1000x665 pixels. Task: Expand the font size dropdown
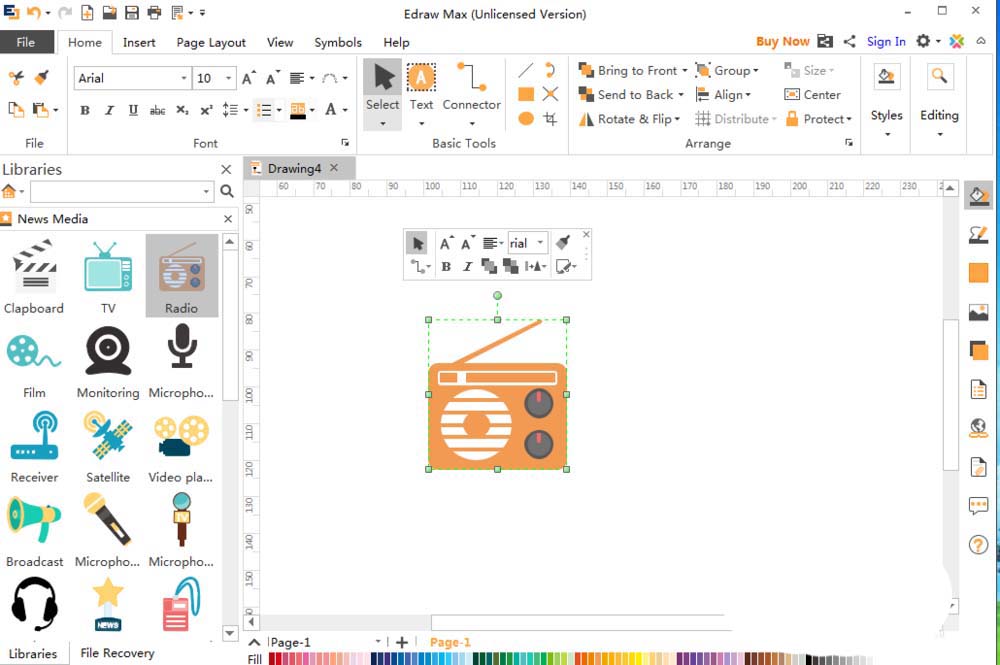(x=229, y=78)
